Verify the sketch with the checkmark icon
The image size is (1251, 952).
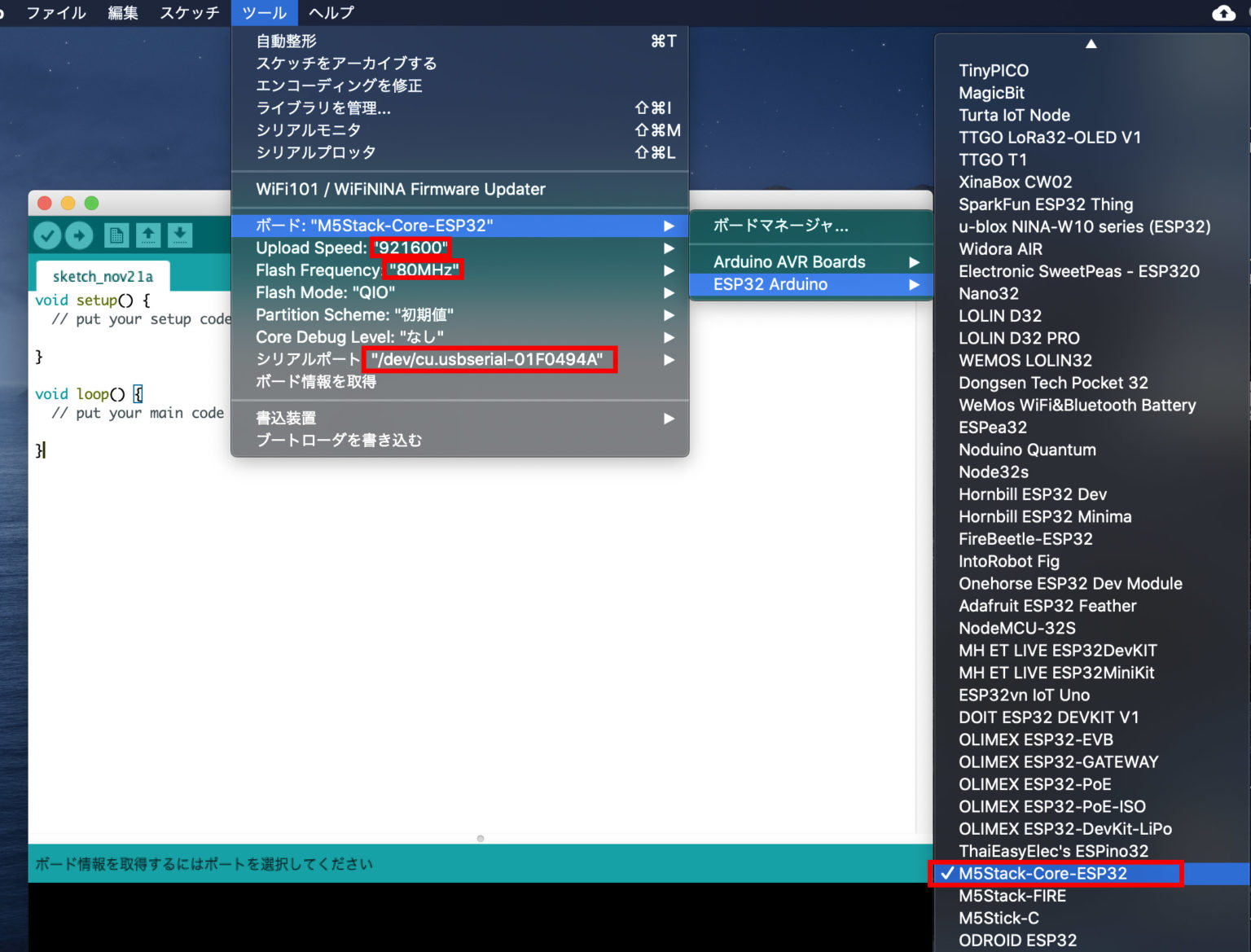pyautogui.click(x=46, y=235)
